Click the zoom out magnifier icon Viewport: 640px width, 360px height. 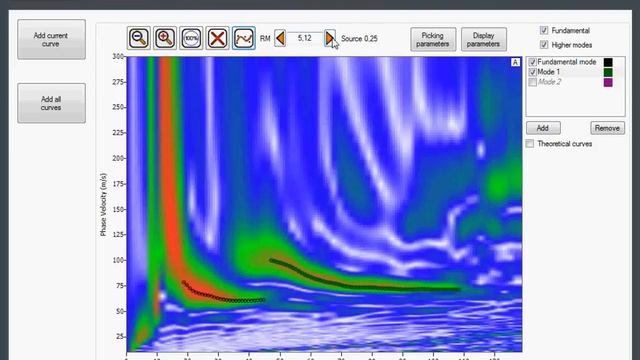(x=138, y=38)
